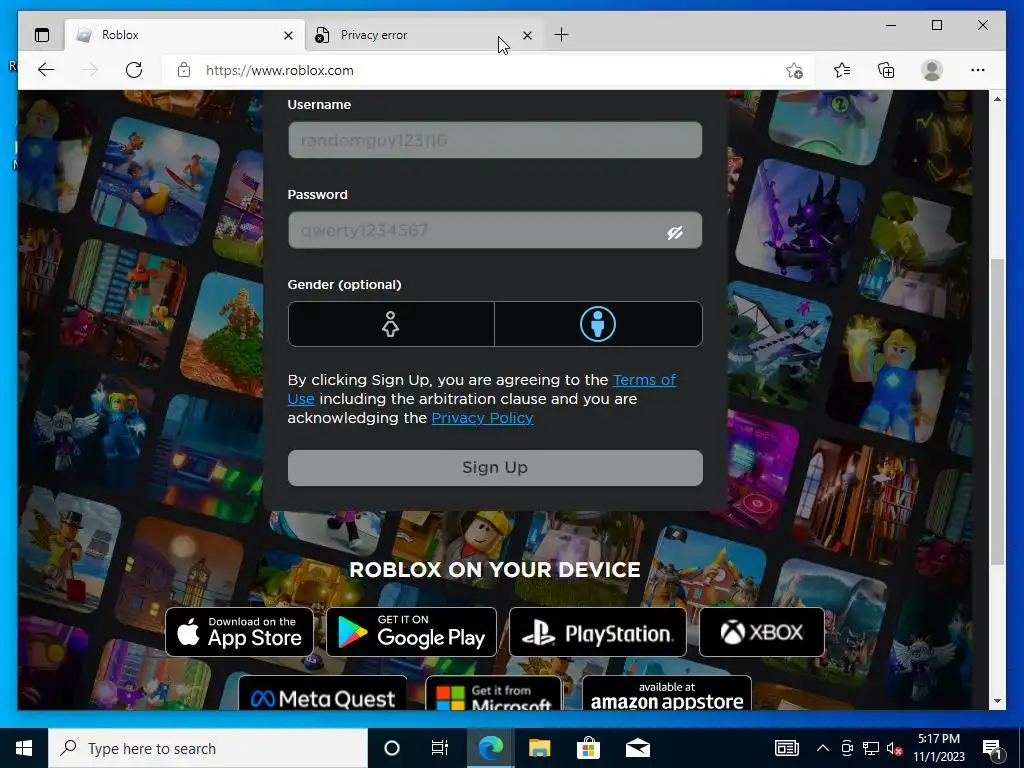This screenshot has width=1024, height=768.
Task: Open the Xbox badge
Action: pyautogui.click(x=761, y=632)
